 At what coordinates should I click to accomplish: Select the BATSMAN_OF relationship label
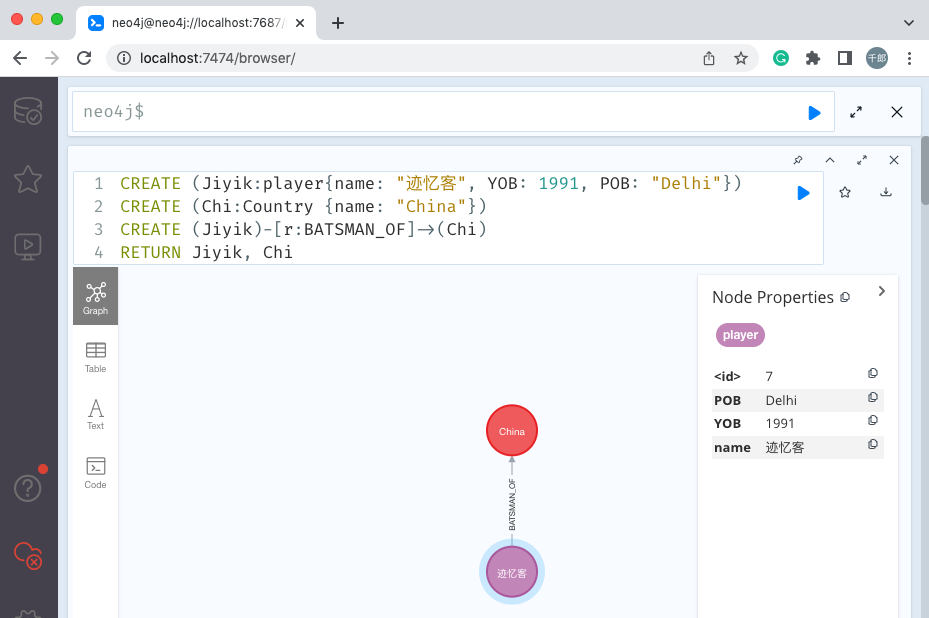[x=512, y=504]
